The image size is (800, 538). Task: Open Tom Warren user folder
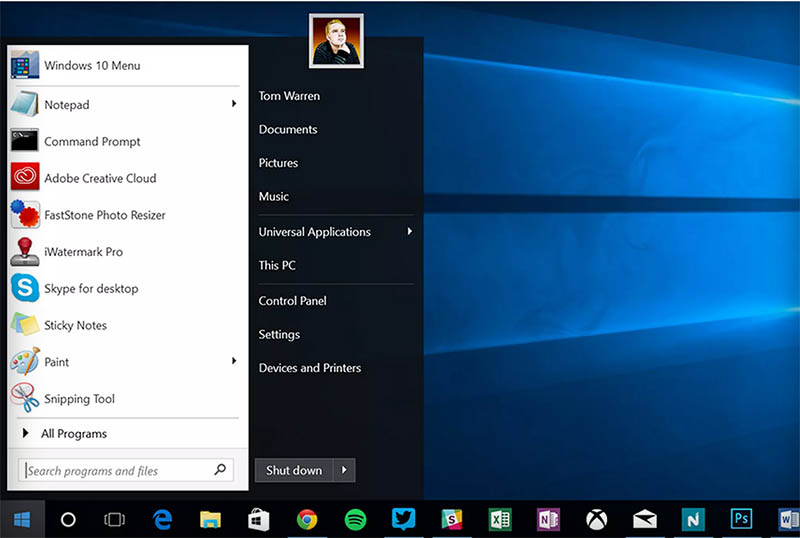click(x=289, y=96)
